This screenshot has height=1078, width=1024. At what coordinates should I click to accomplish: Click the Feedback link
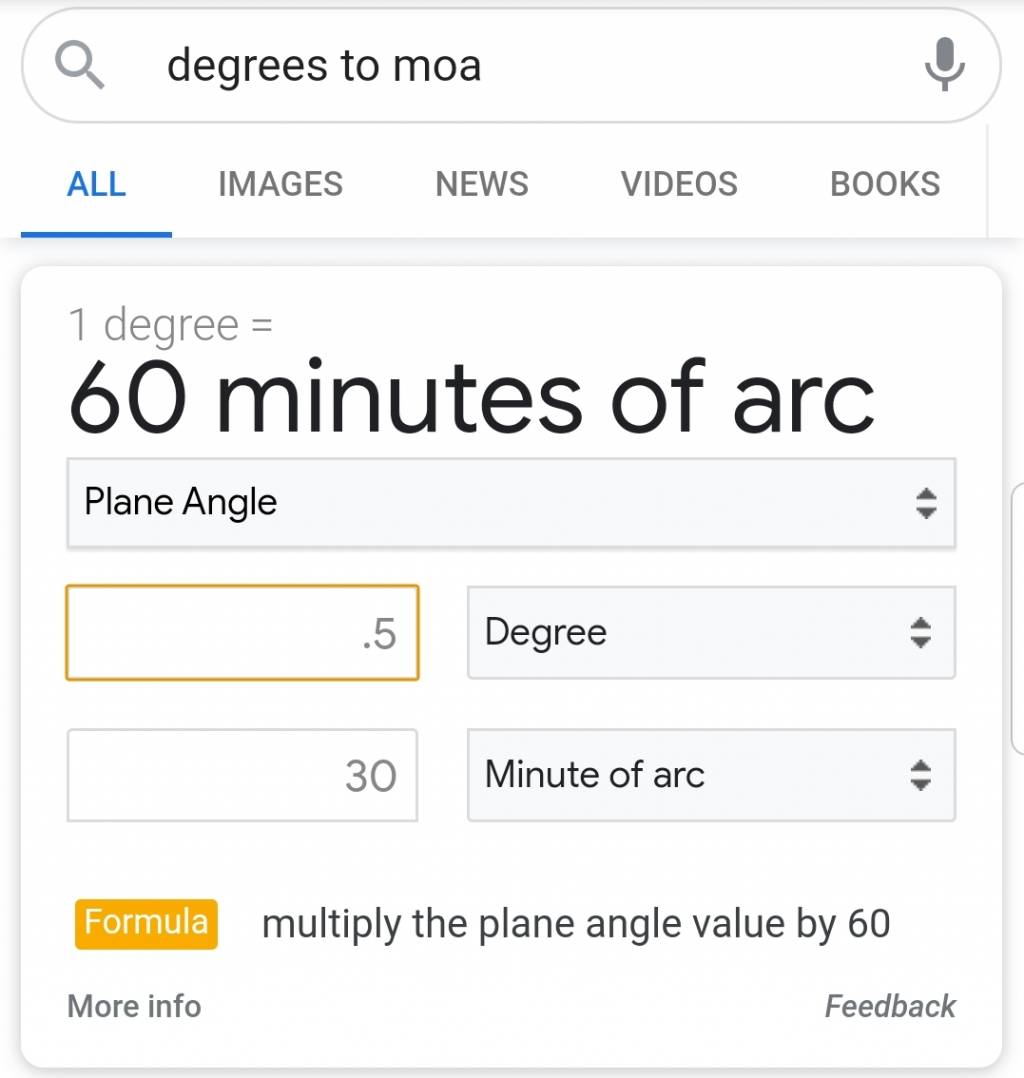(x=890, y=1006)
